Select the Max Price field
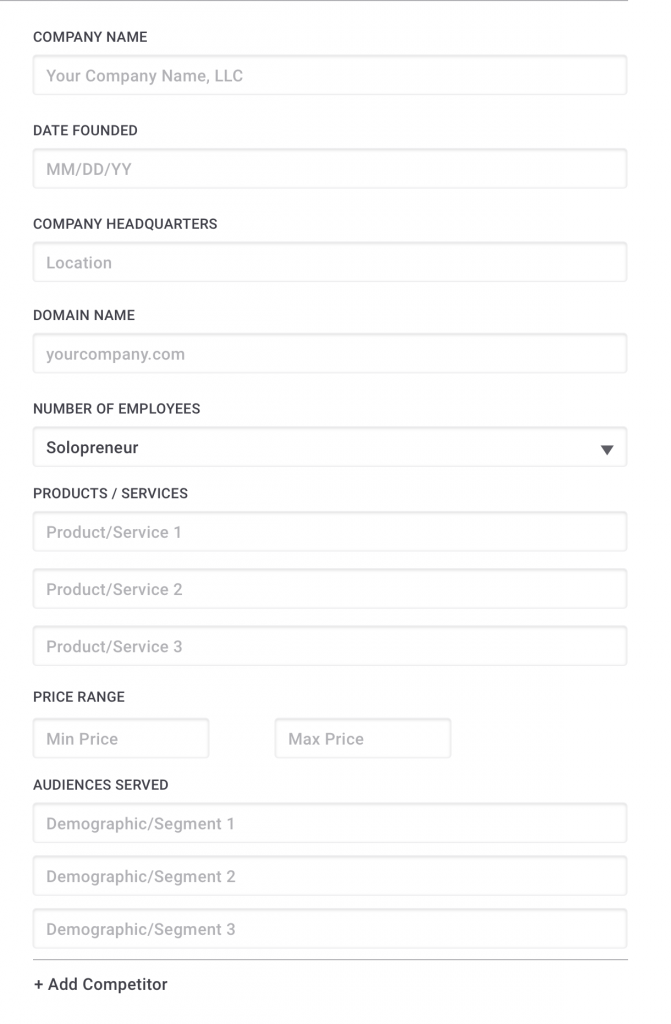 (363, 739)
